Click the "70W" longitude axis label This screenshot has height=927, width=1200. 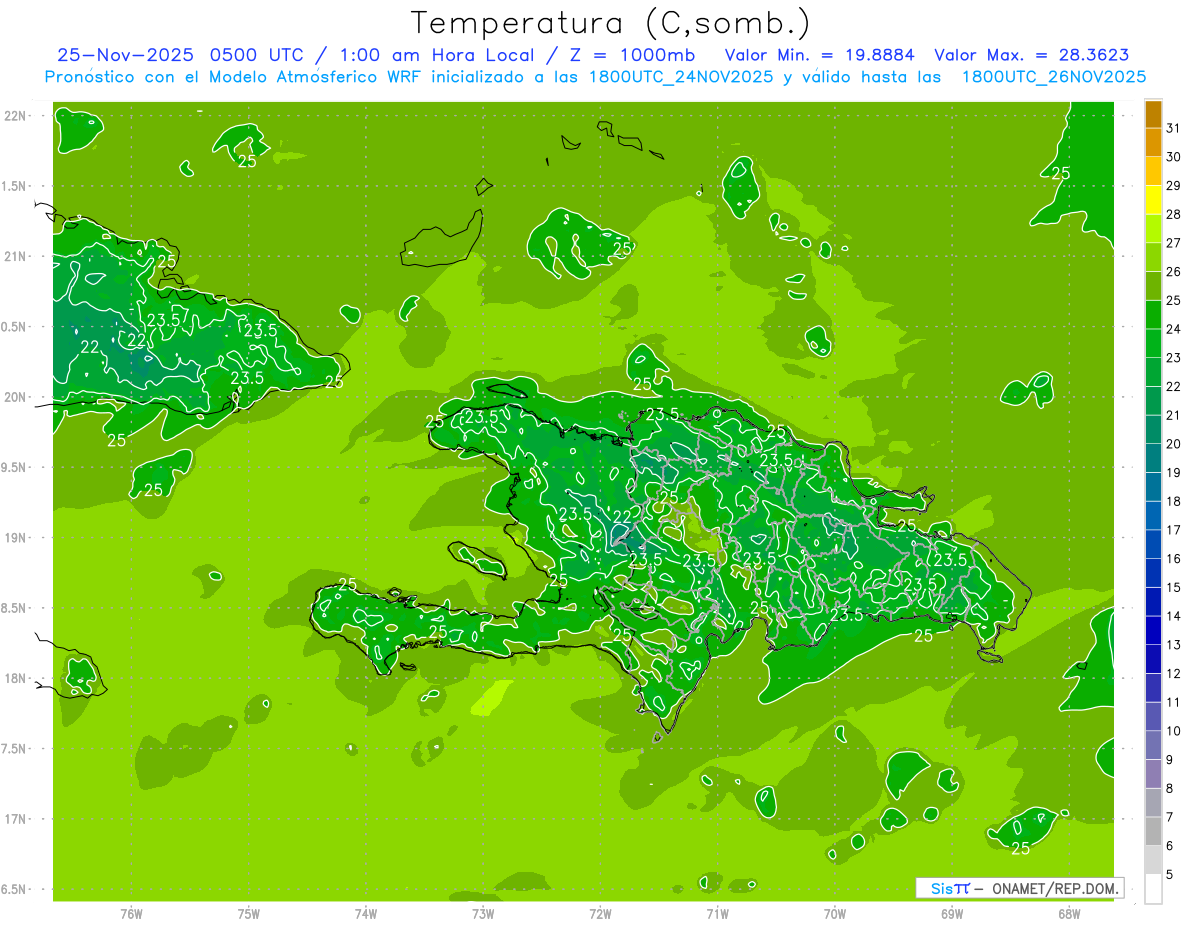click(835, 914)
